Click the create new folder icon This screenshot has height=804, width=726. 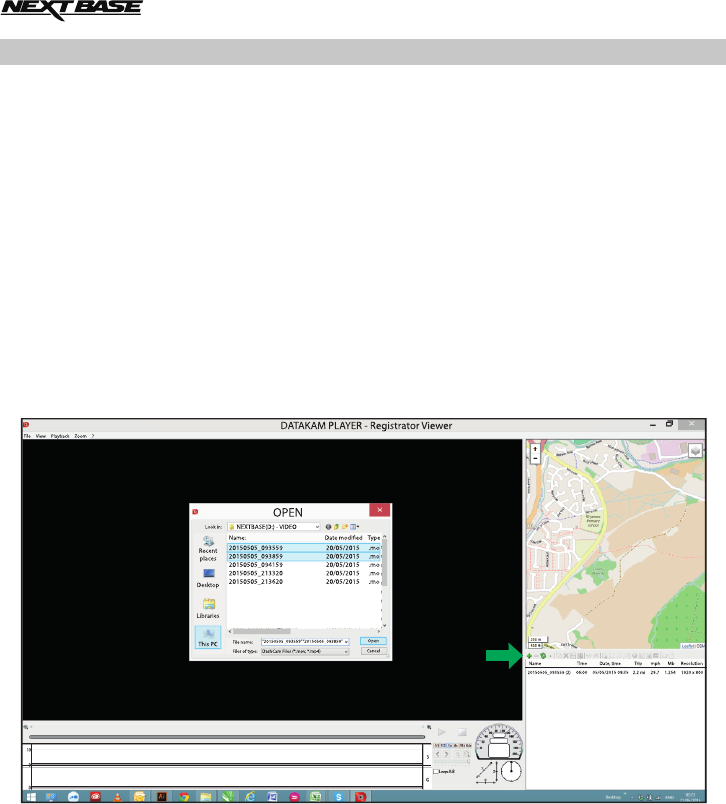345,527
